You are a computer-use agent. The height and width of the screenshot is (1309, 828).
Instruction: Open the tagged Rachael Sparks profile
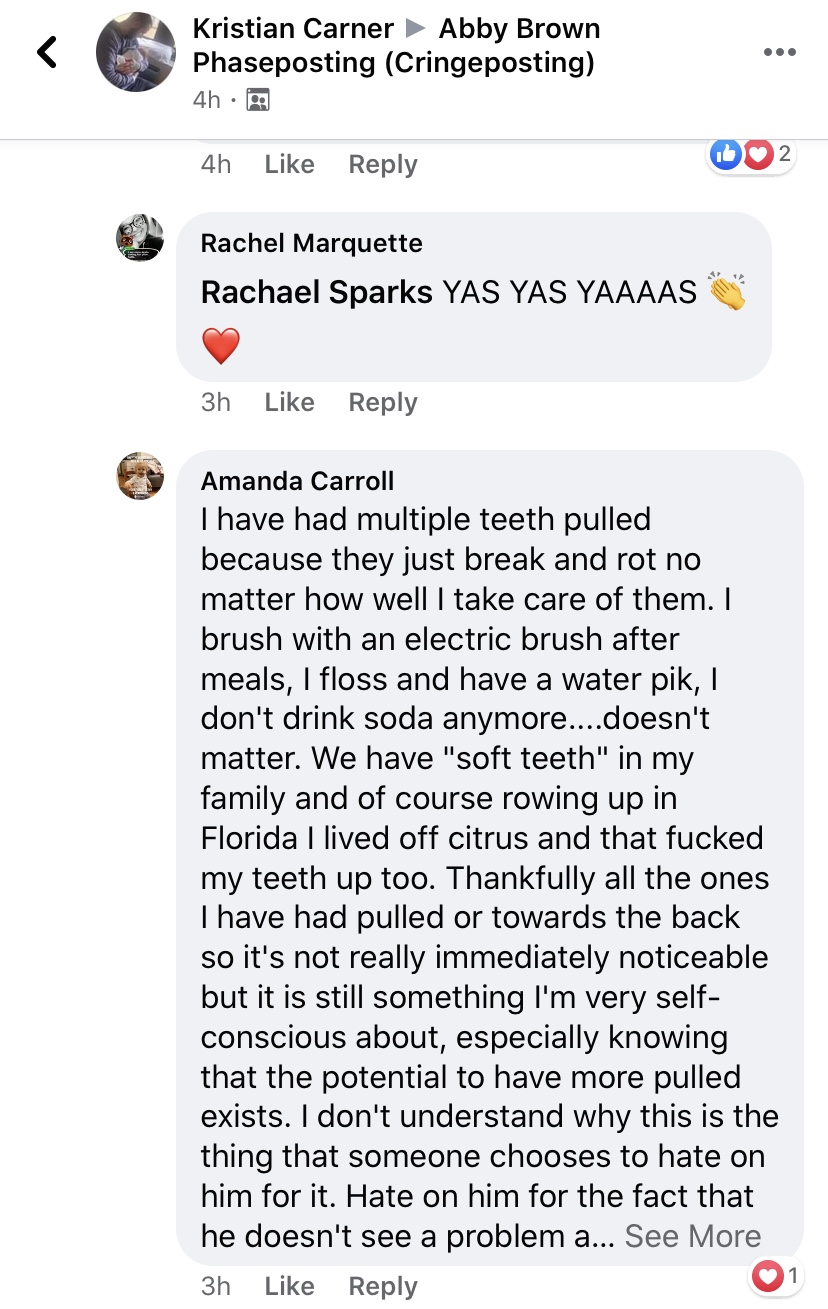pos(317,292)
